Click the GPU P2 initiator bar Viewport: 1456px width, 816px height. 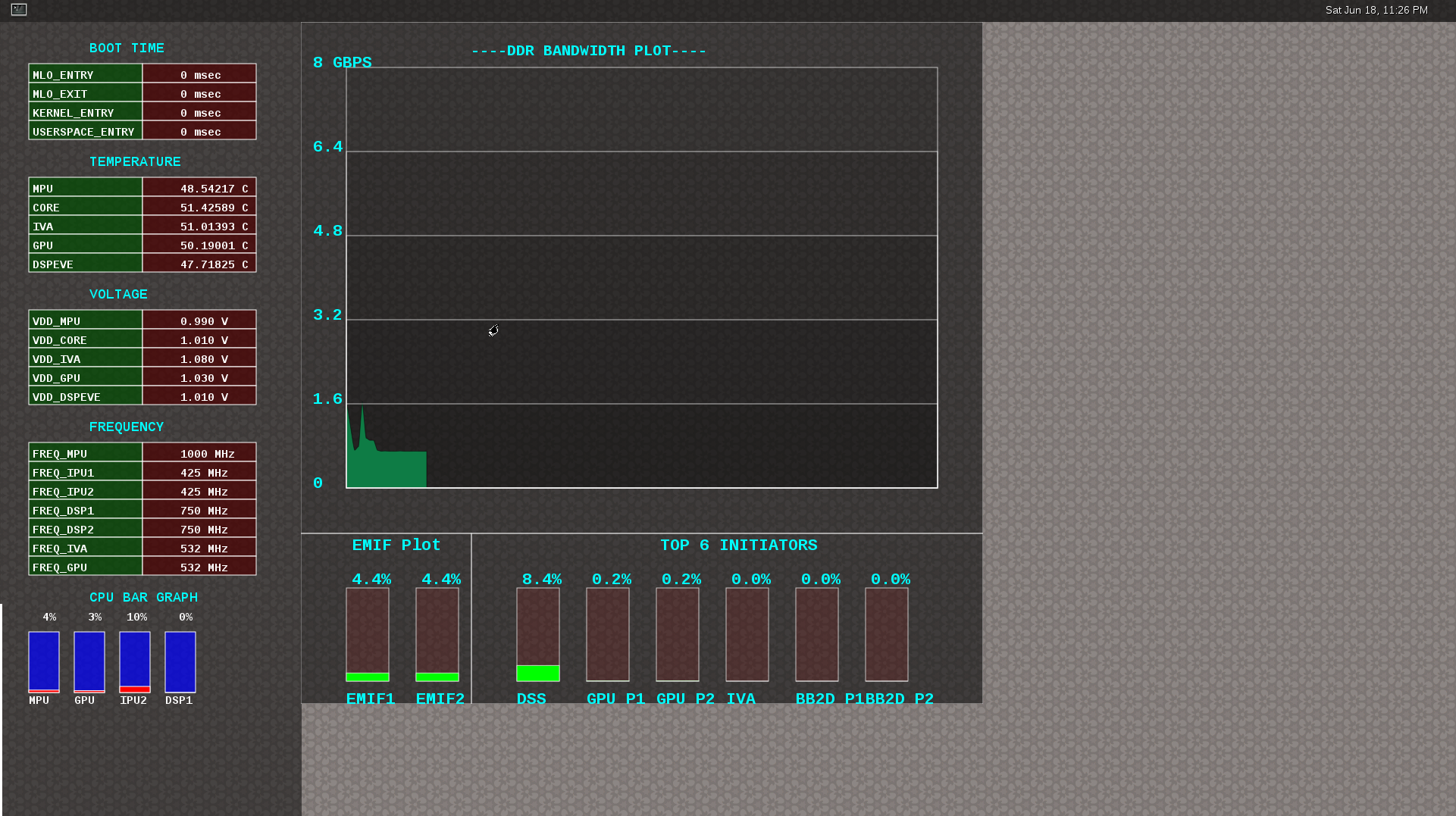[678, 635]
